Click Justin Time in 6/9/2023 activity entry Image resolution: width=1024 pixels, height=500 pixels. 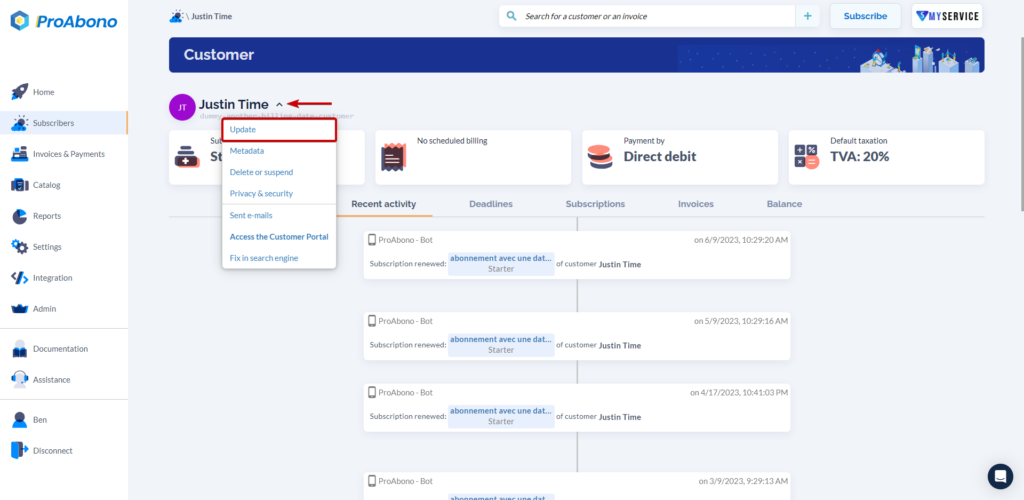click(x=620, y=264)
